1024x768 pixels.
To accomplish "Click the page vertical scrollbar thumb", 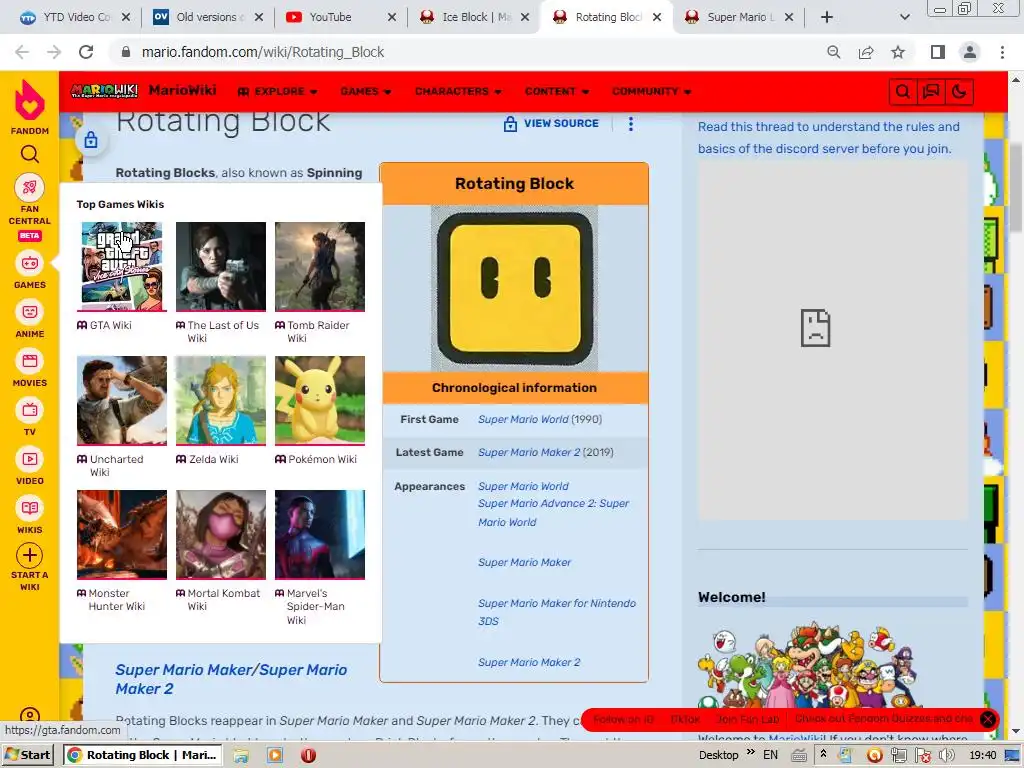I will (1016, 186).
